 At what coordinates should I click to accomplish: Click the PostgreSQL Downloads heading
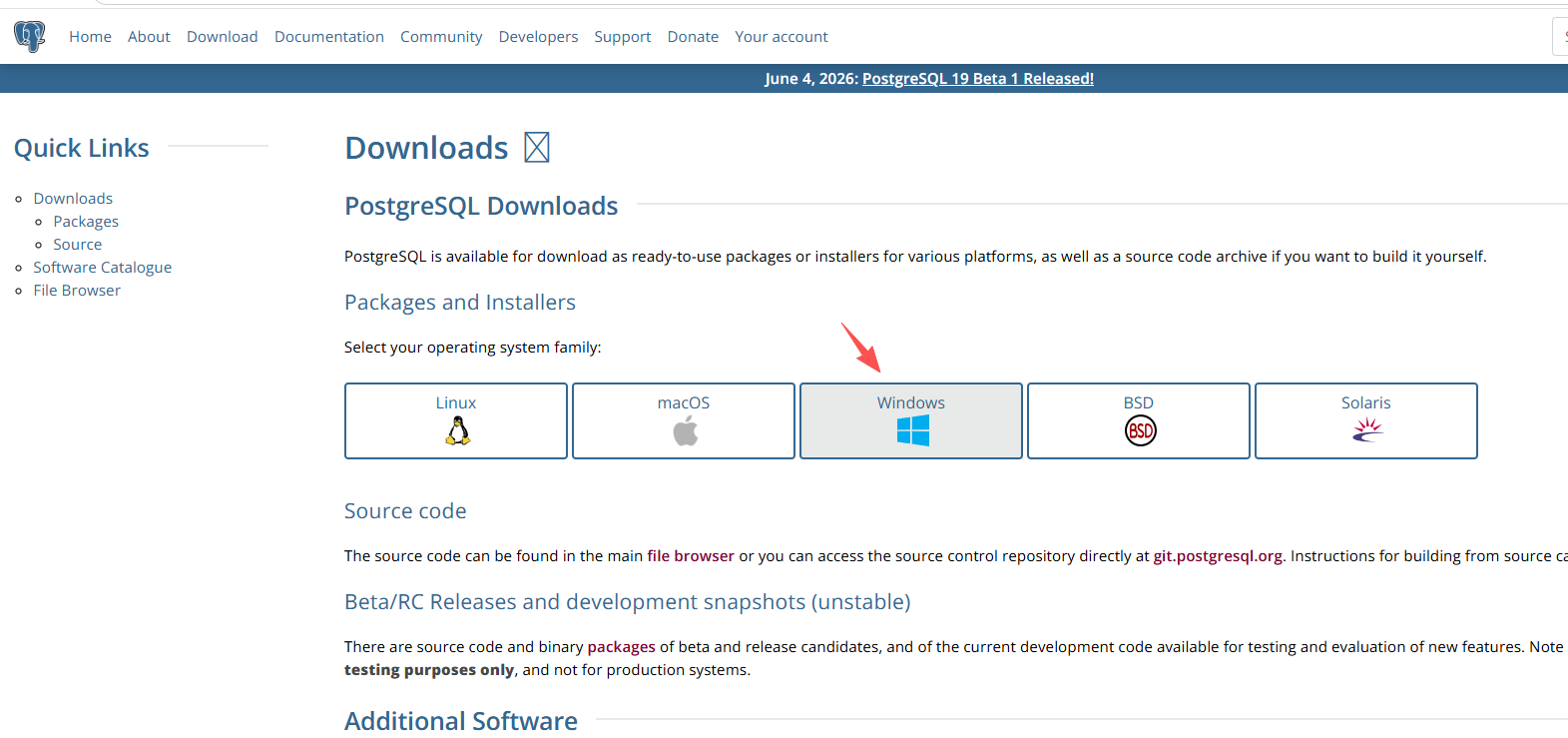pyautogui.click(x=481, y=206)
